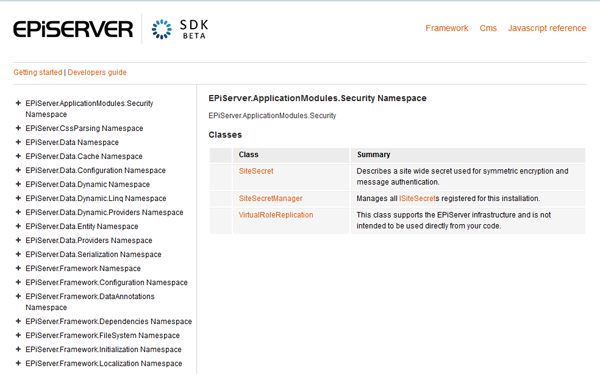Expand EPiServer.CssParsing Namespace node
The height and width of the screenshot is (374, 600).
pyautogui.click(x=18, y=128)
